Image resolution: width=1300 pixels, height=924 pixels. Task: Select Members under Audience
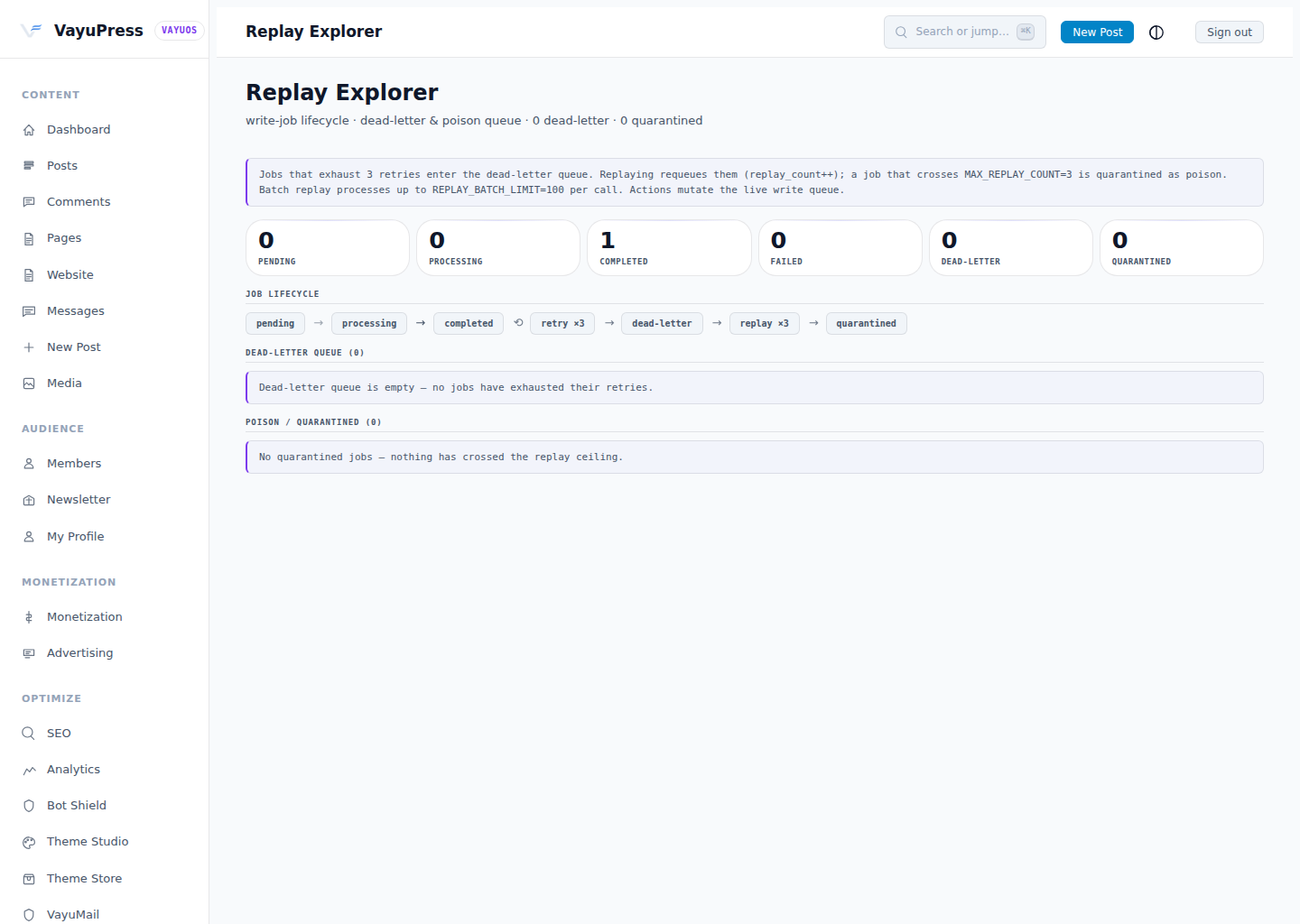tap(104, 464)
